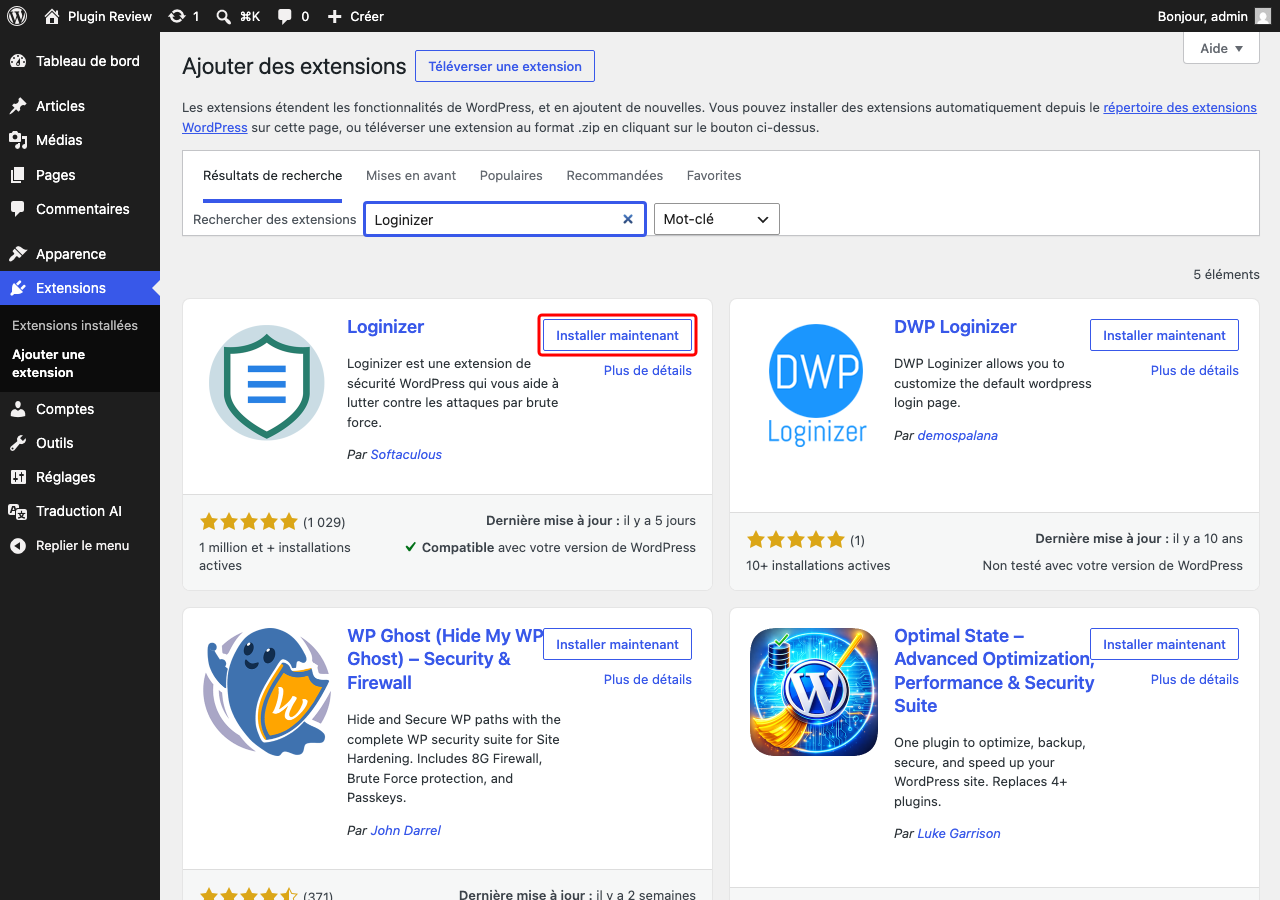1280x900 pixels.
Task: Open the Tableau de bord menu
Action: [x=80, y=61]
